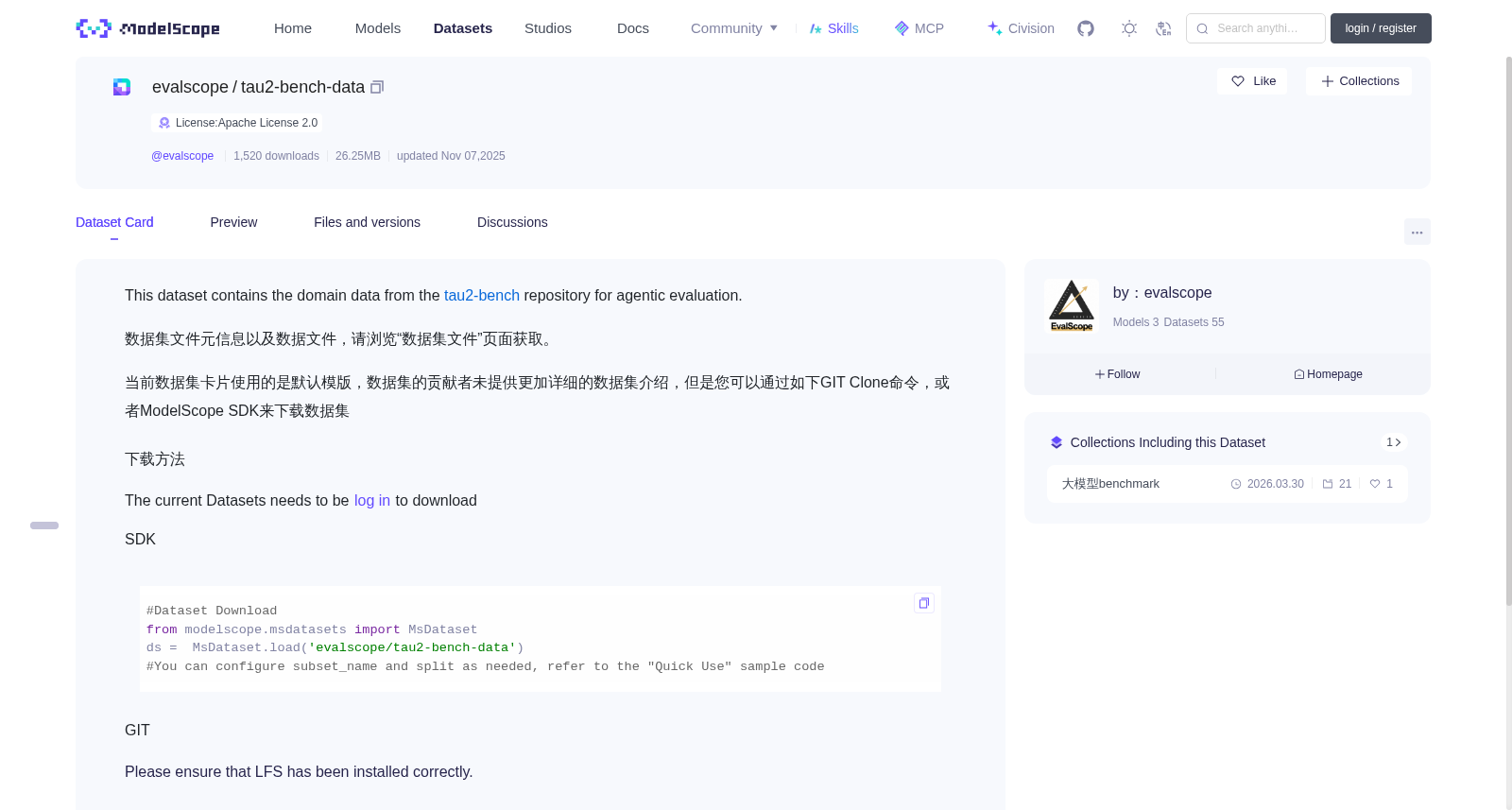Click the 1,520 downloads text
The width and height of the screenshot is (1512, 810).
coord(276,156)
